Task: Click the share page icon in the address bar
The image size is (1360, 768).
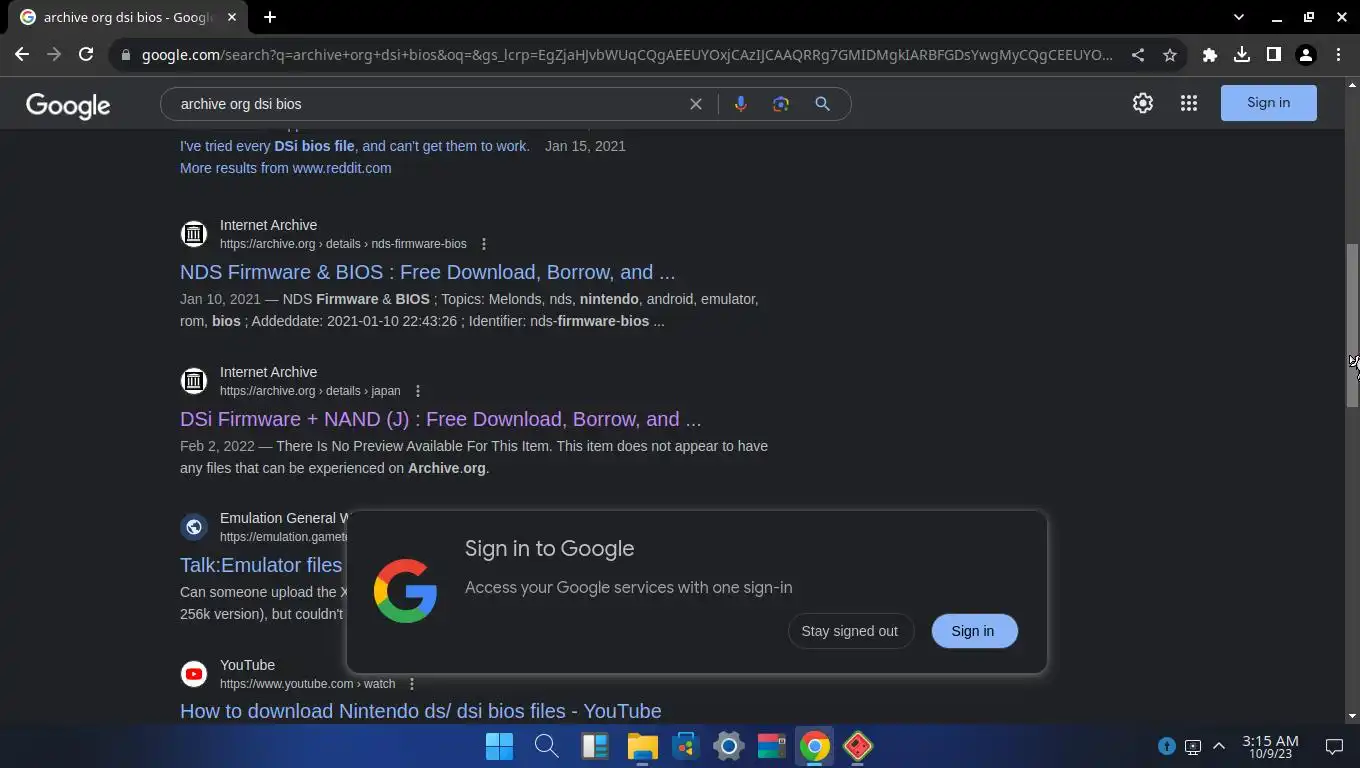Action: click(1138, 55)
